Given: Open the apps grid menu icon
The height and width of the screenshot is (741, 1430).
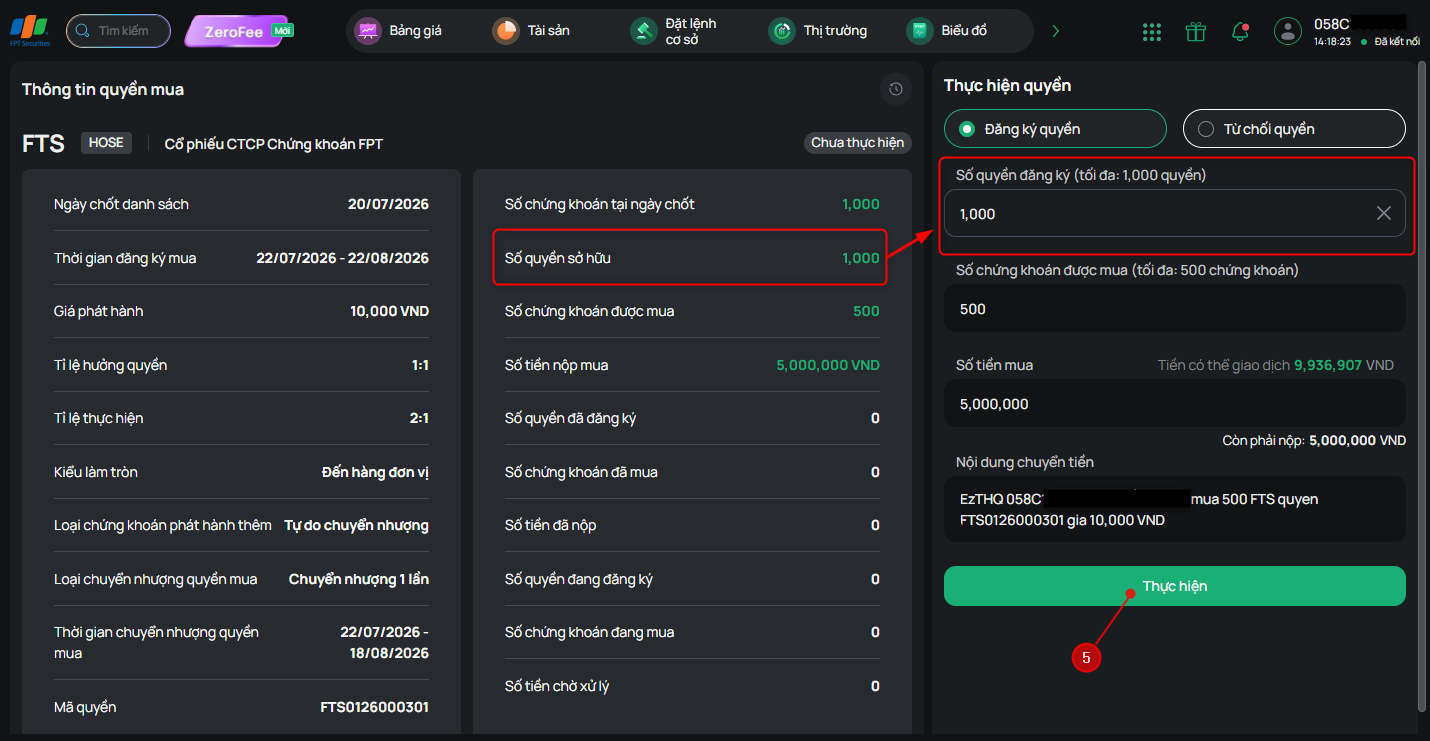Looking at the screenshot, I should 1152,32.
